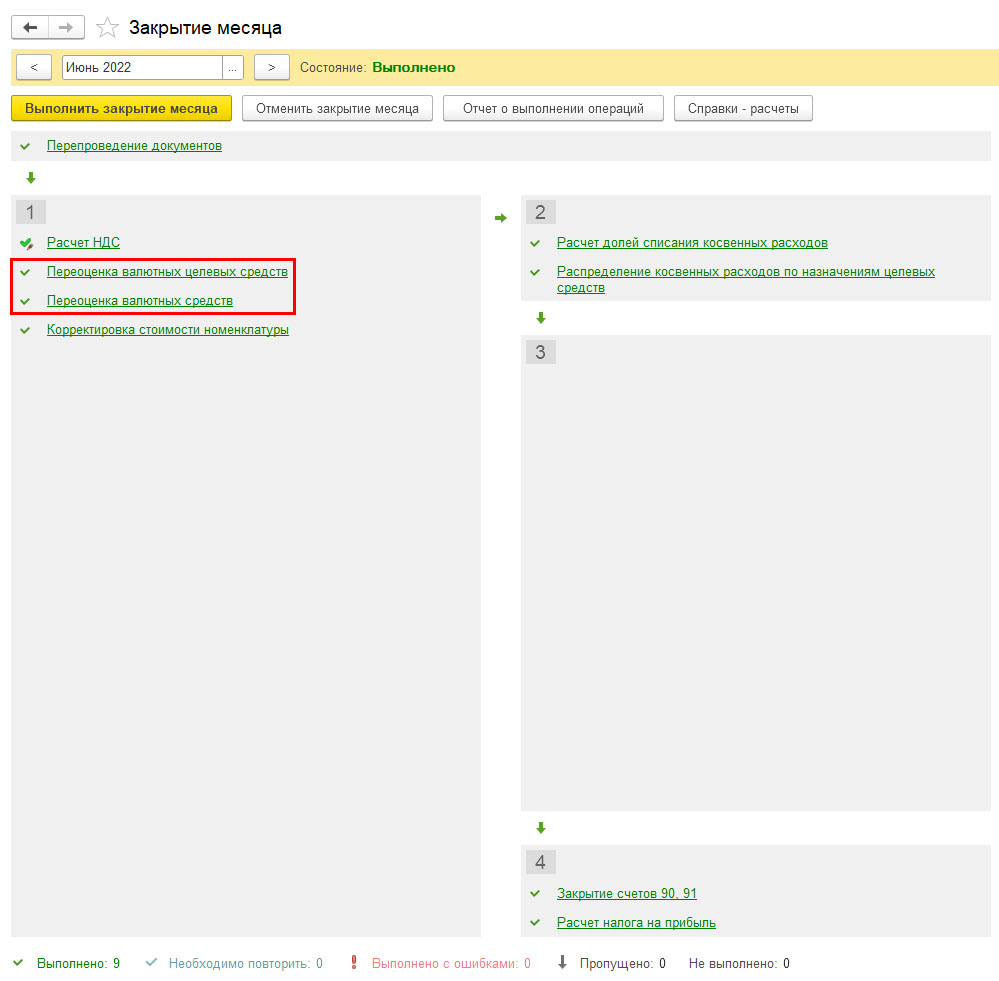Add page to favorites with star icon
This screenshot has height=981, width=999.
[x=107, y=28]
